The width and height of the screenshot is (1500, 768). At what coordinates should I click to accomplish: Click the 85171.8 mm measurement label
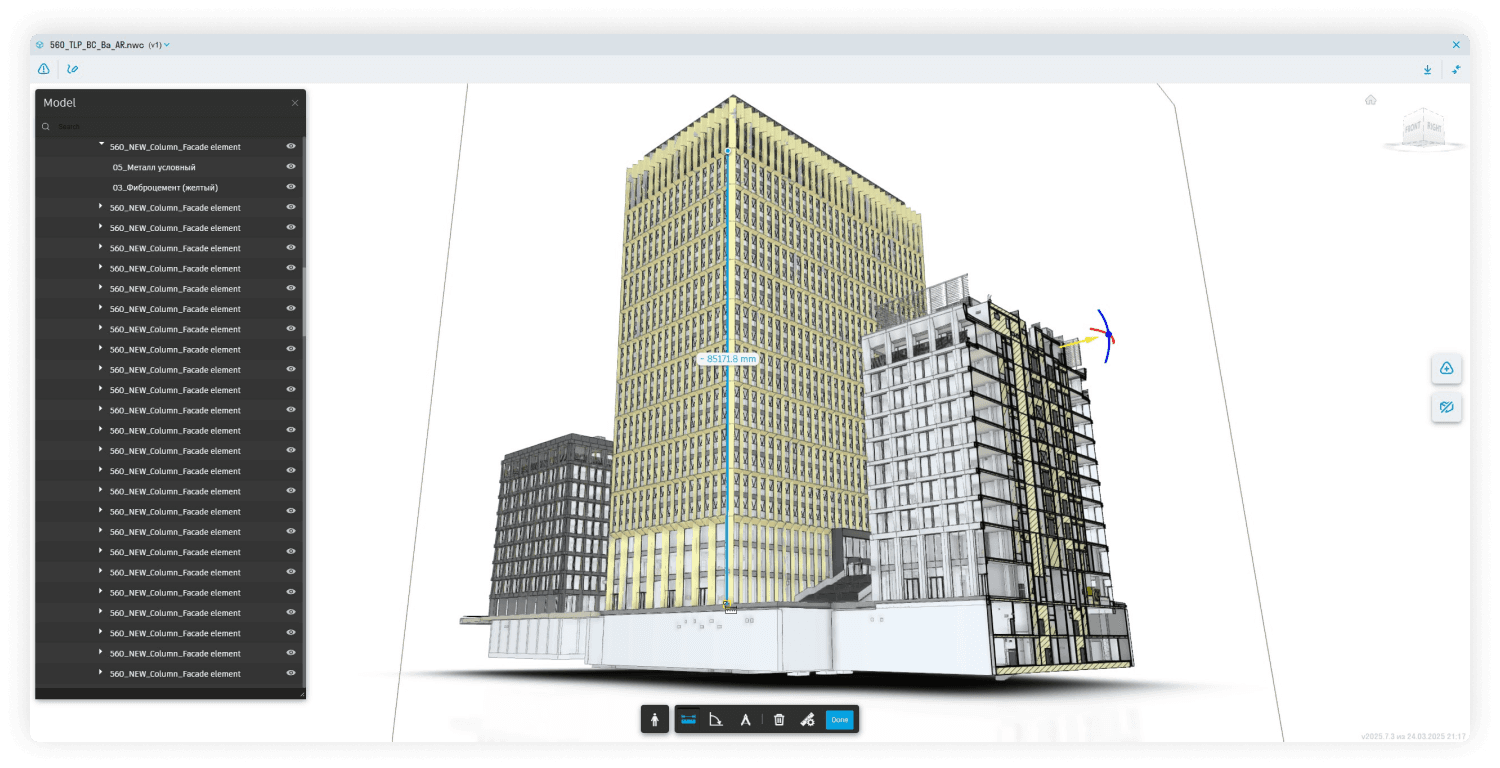(x=727, y=357)
